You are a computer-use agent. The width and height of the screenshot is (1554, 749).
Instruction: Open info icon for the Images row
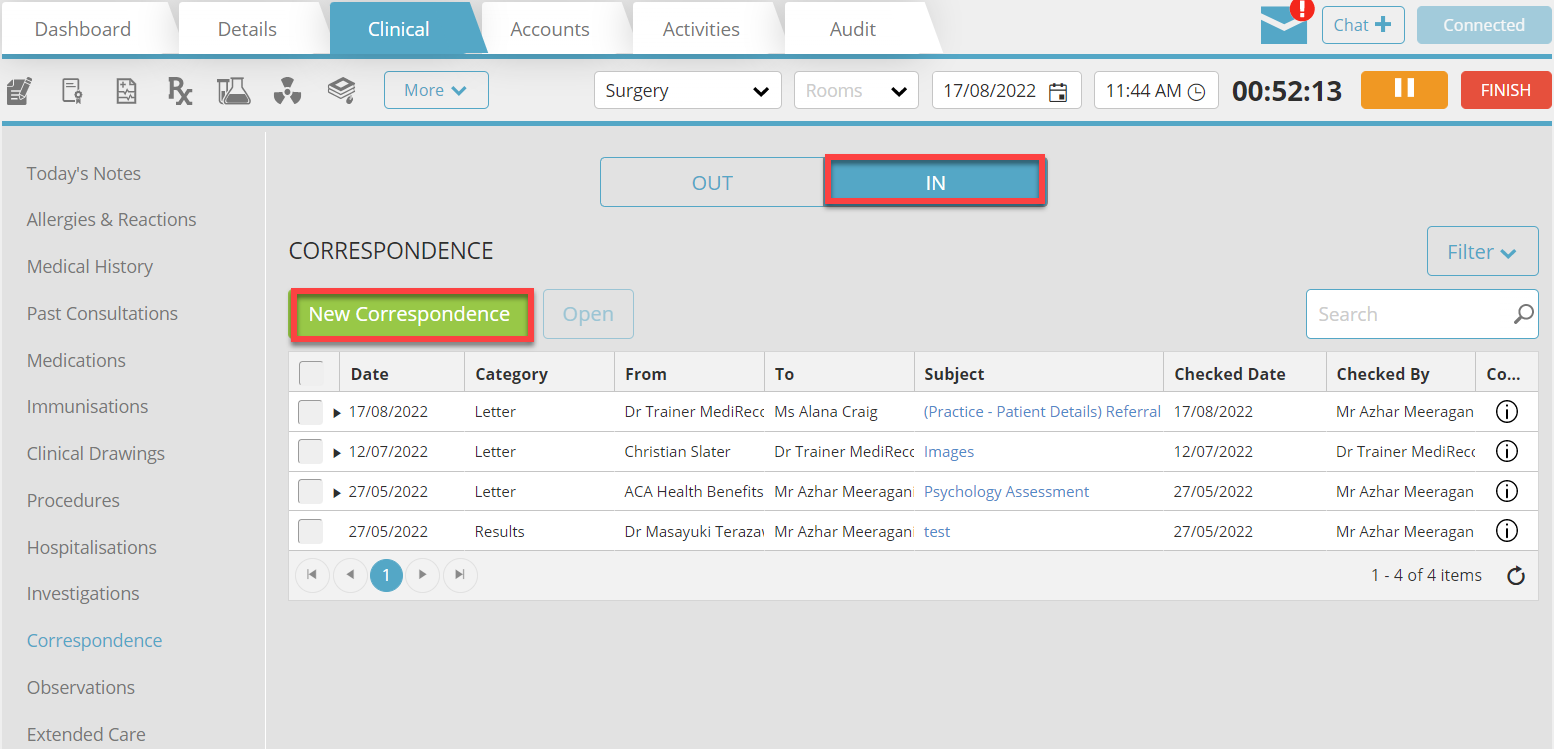pyautogui.click(x=1506, y=451)
